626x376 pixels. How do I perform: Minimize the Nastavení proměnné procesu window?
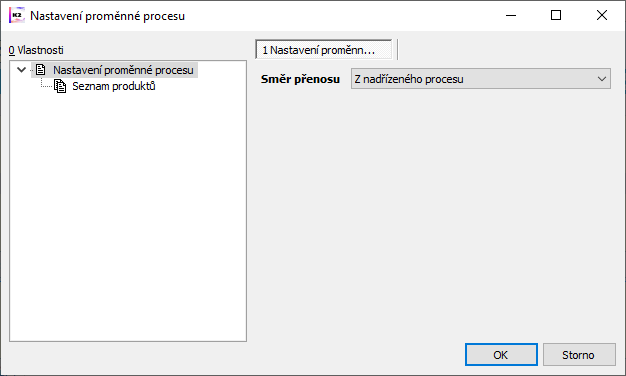pyautogui.click(x=511, y=15)
